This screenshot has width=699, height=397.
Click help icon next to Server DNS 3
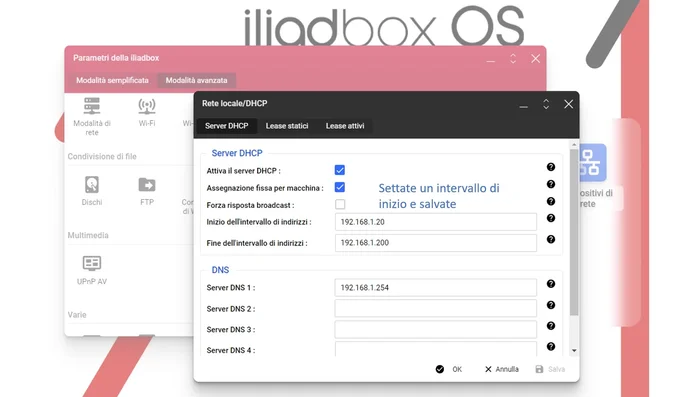coord(551,326)
